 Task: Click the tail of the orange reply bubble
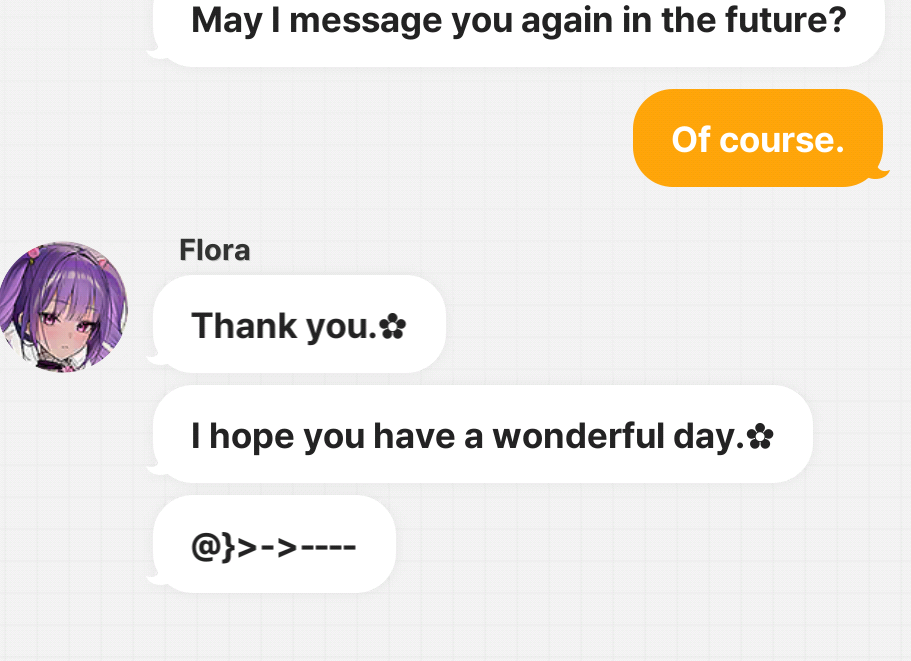880,174
